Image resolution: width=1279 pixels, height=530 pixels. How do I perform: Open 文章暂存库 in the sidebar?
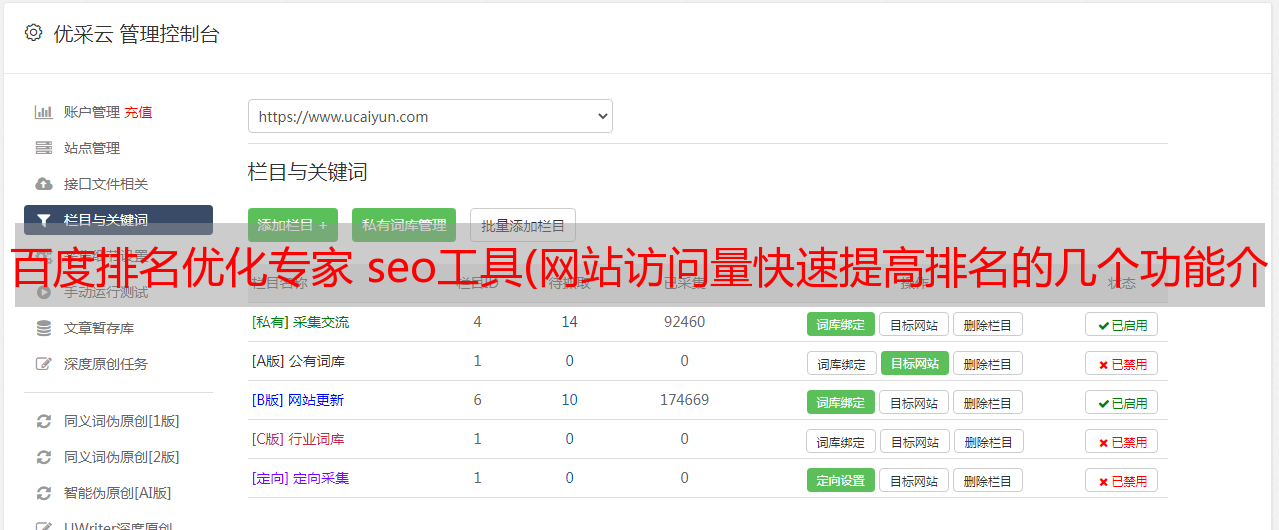[99, 328]
